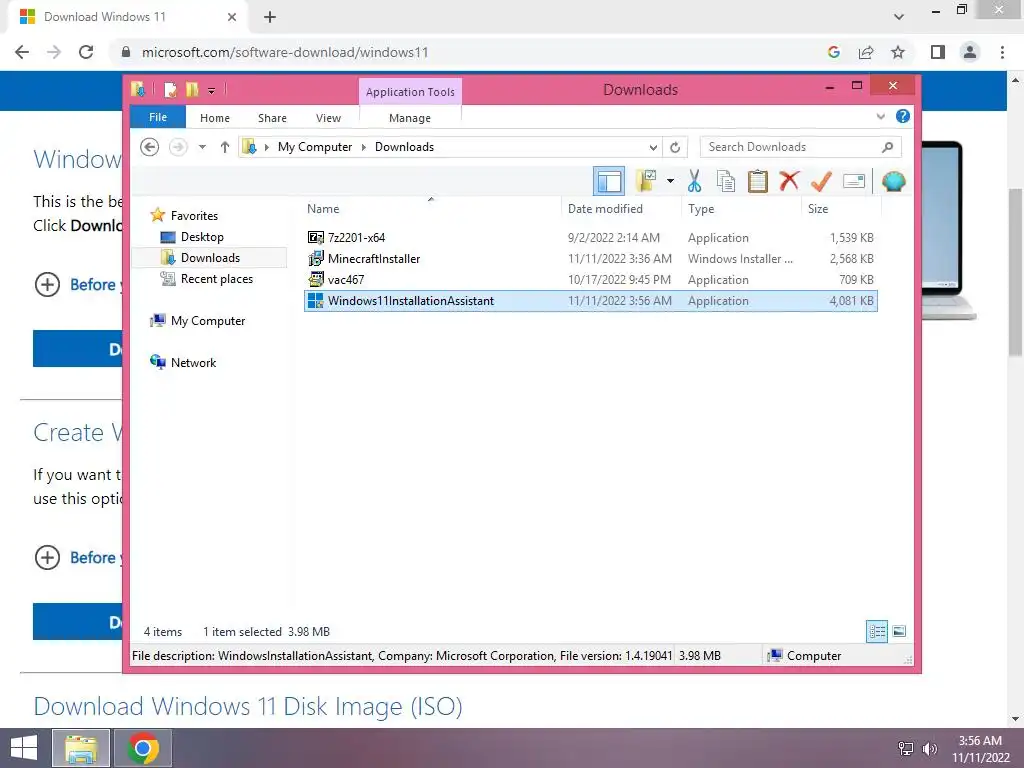Open the Chrome profile avatar
The width and height of the screenshot is (1024, 768).
click(x=970, y=52)
